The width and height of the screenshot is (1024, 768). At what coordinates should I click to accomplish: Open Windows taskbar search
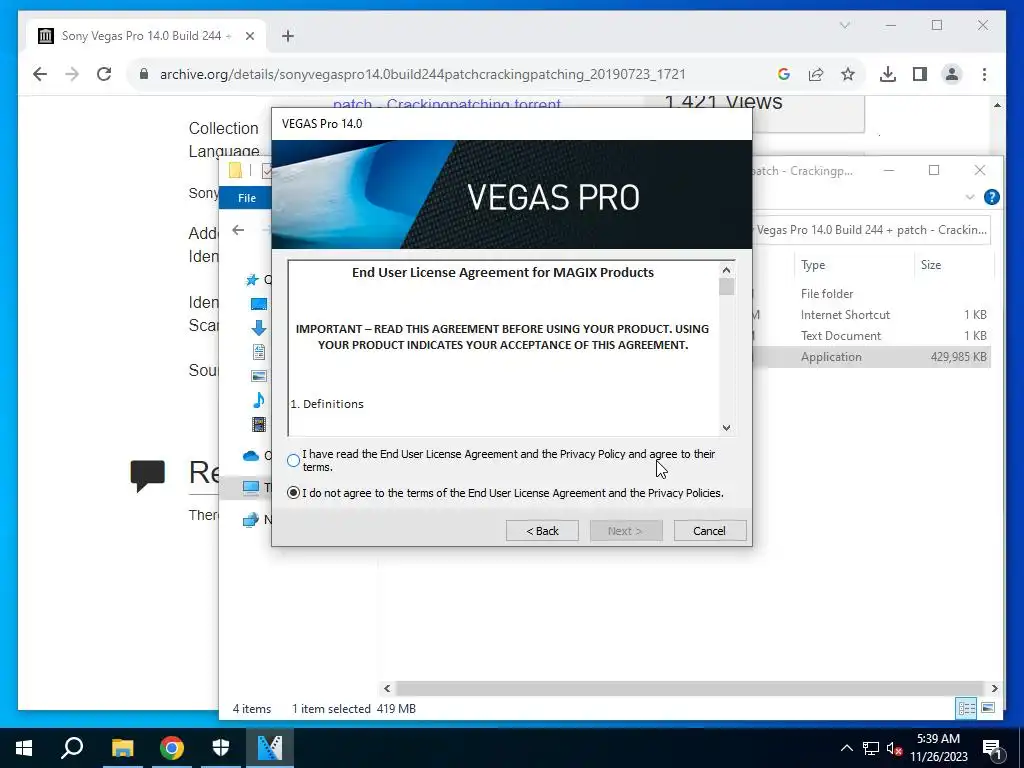(x=72, y=748)
